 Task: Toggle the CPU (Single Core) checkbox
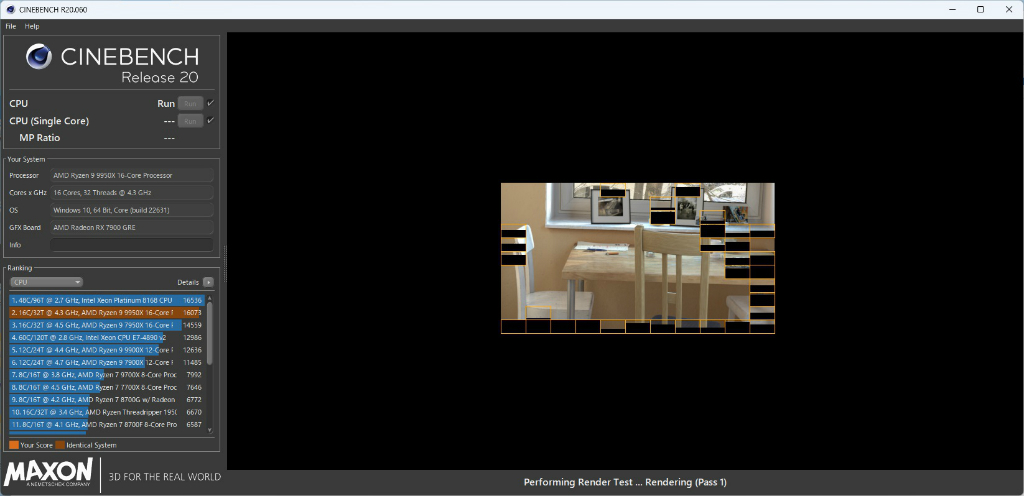210,121
